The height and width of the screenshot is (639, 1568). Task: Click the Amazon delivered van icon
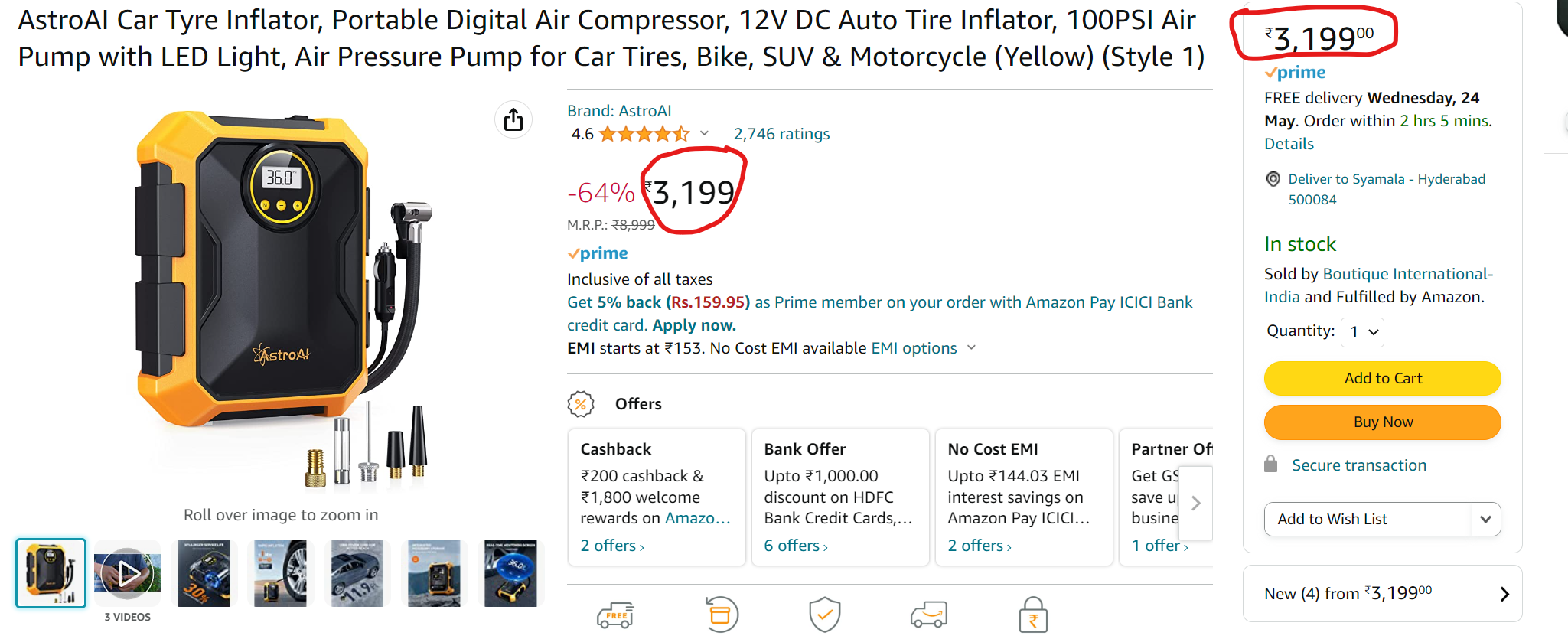tap(929, 615)
